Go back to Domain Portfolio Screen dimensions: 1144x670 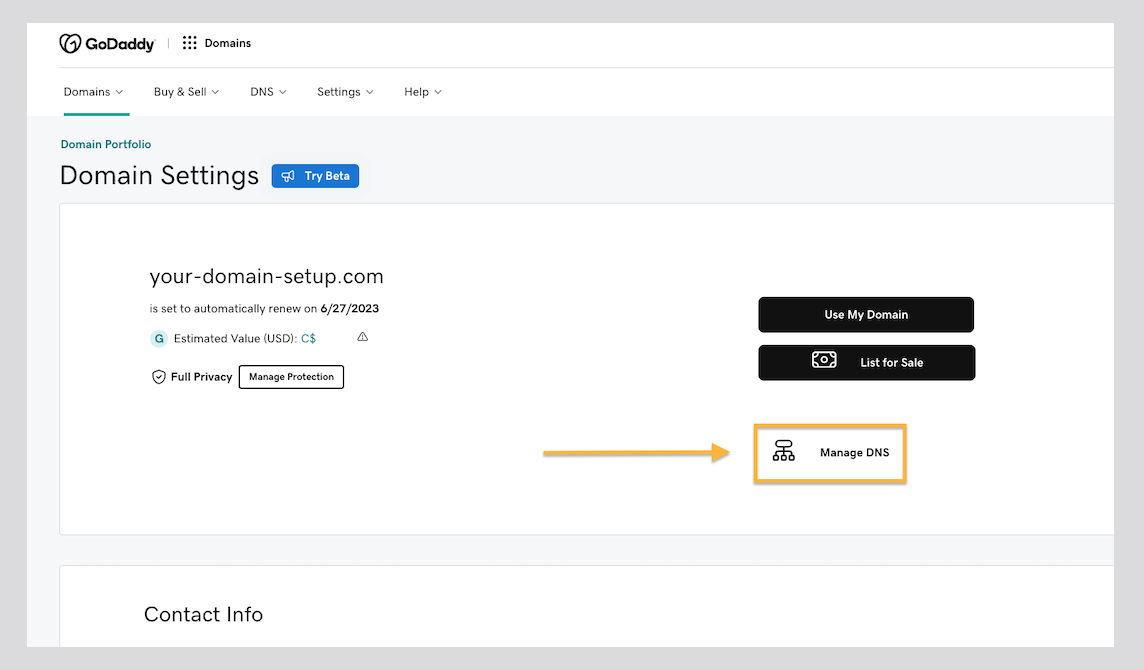[x=105, y=144]
